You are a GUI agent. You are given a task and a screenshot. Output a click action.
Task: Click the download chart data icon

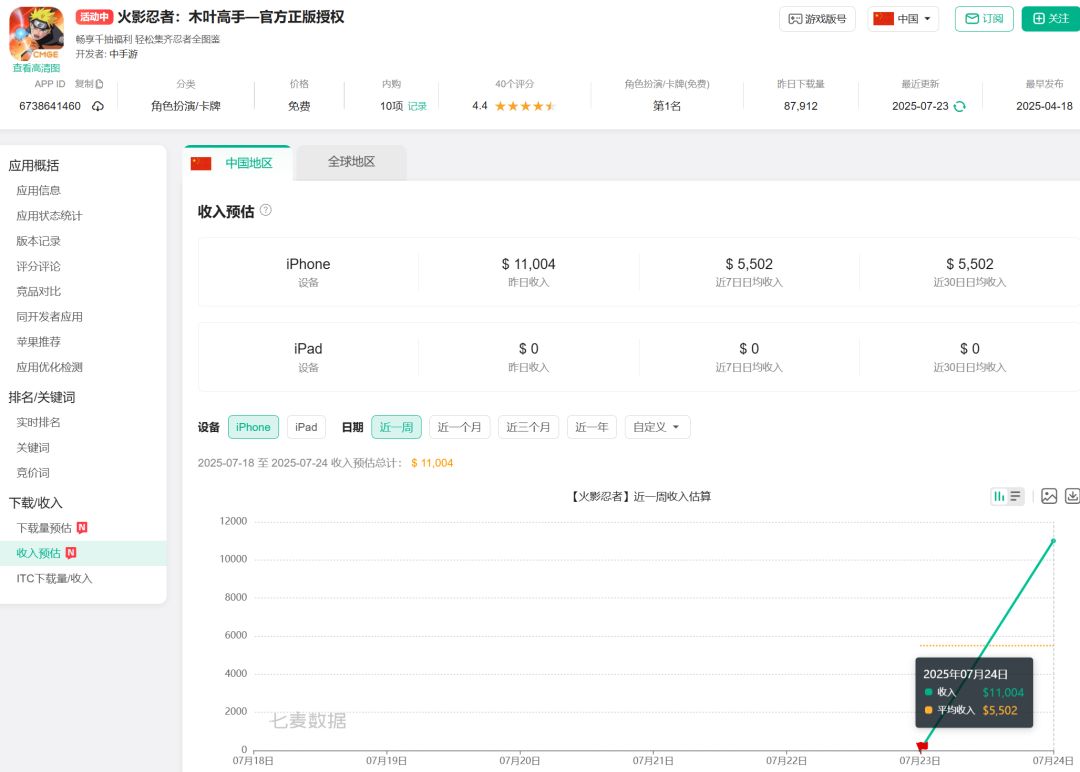(x=1072, y=496)
